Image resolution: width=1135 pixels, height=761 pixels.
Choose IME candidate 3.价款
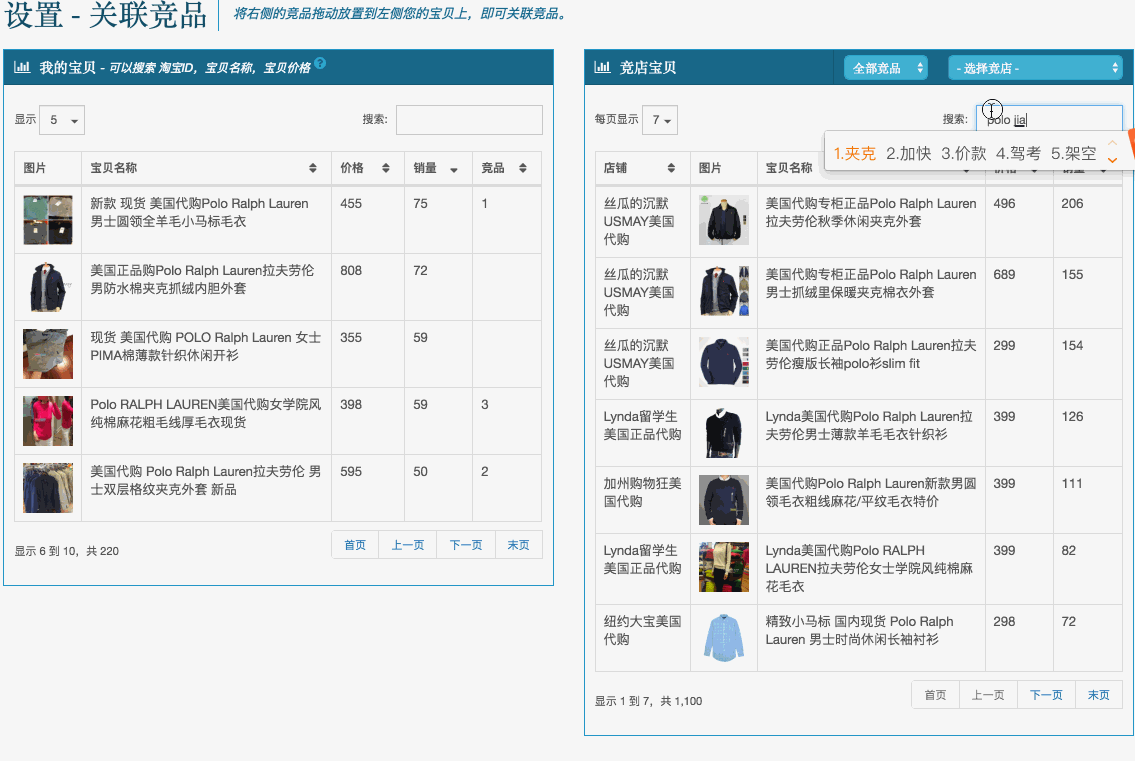click(x=963, y=154)
